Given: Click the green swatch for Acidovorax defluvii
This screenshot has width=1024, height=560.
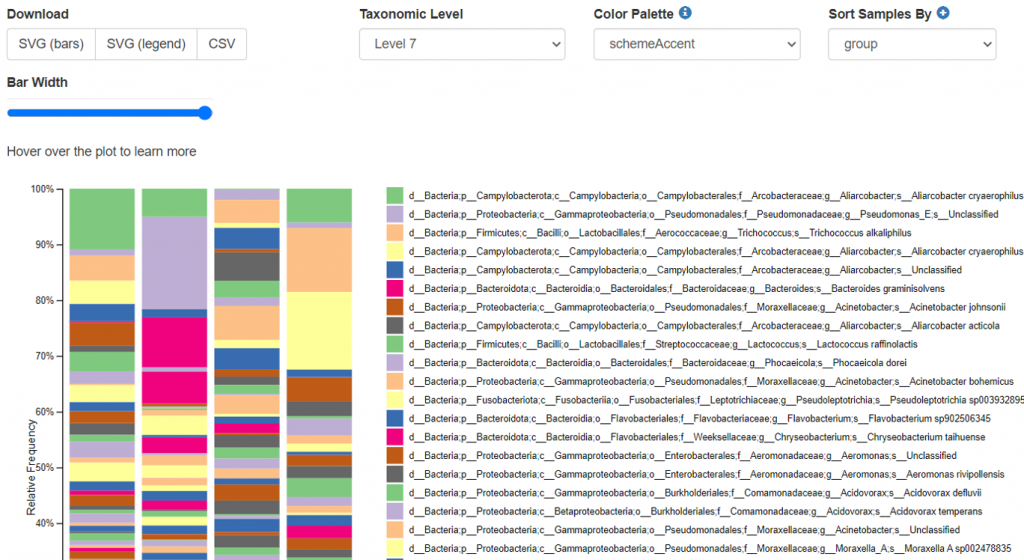Looking at the screenshot, I should 394,493.
